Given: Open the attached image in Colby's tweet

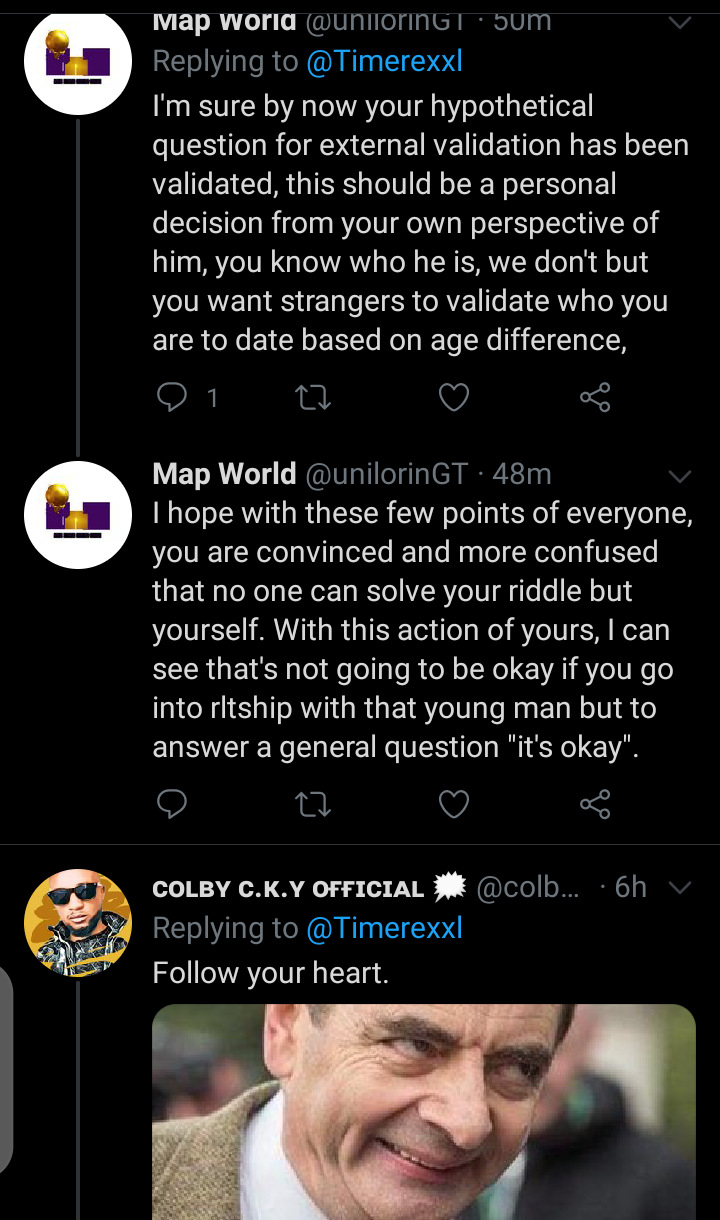Looking at the screenshot, I should click(424, 1112).
